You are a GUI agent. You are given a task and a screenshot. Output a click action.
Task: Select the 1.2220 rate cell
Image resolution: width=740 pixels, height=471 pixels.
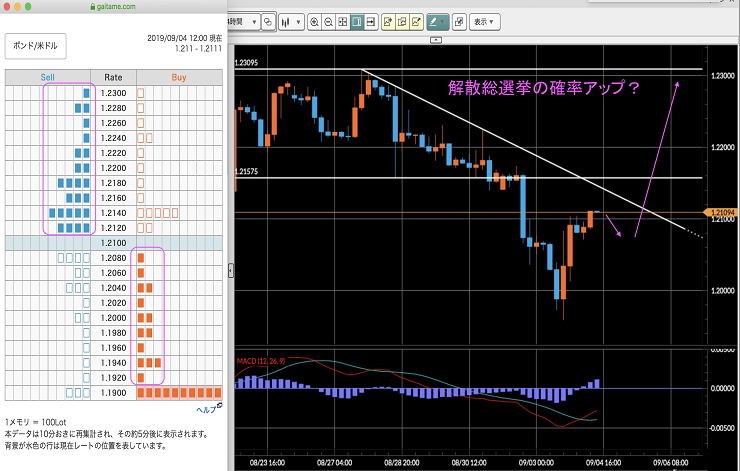tap(114, 153)
